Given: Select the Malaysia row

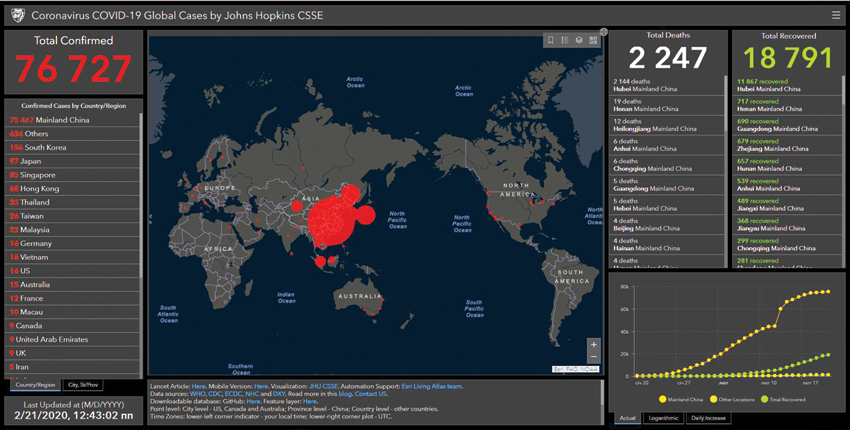Looking at the screenshot, I should click(x=72, y=229).
